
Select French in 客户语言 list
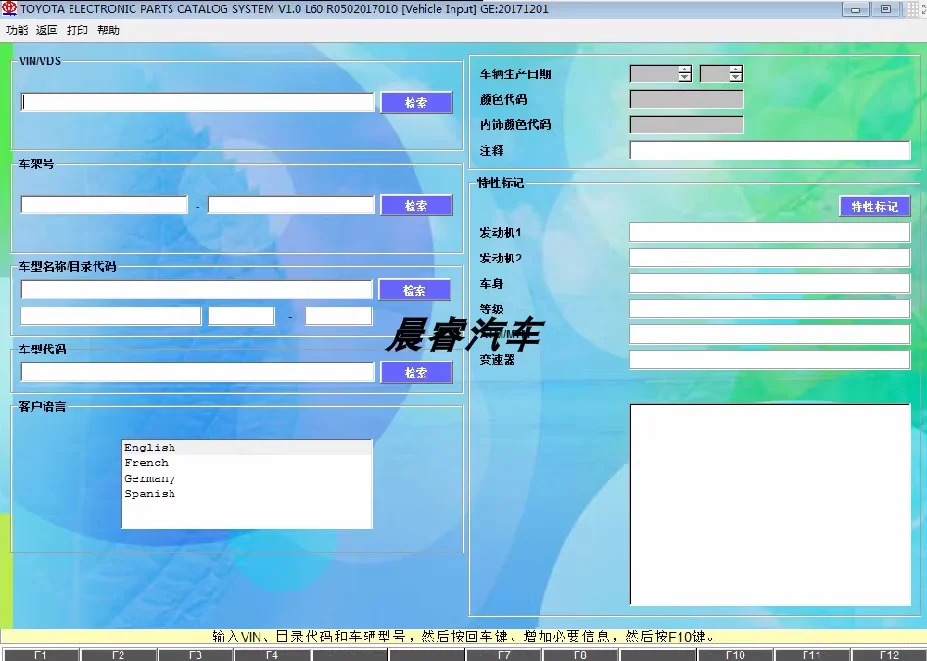pos(247,462)
